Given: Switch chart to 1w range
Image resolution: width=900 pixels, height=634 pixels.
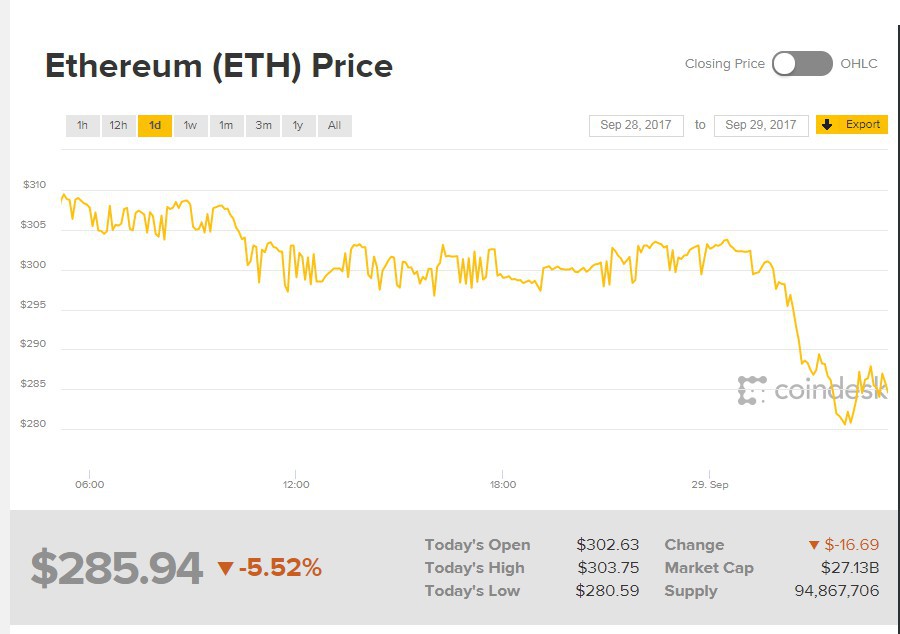Looking at the screenshot, I should (190, 126).
